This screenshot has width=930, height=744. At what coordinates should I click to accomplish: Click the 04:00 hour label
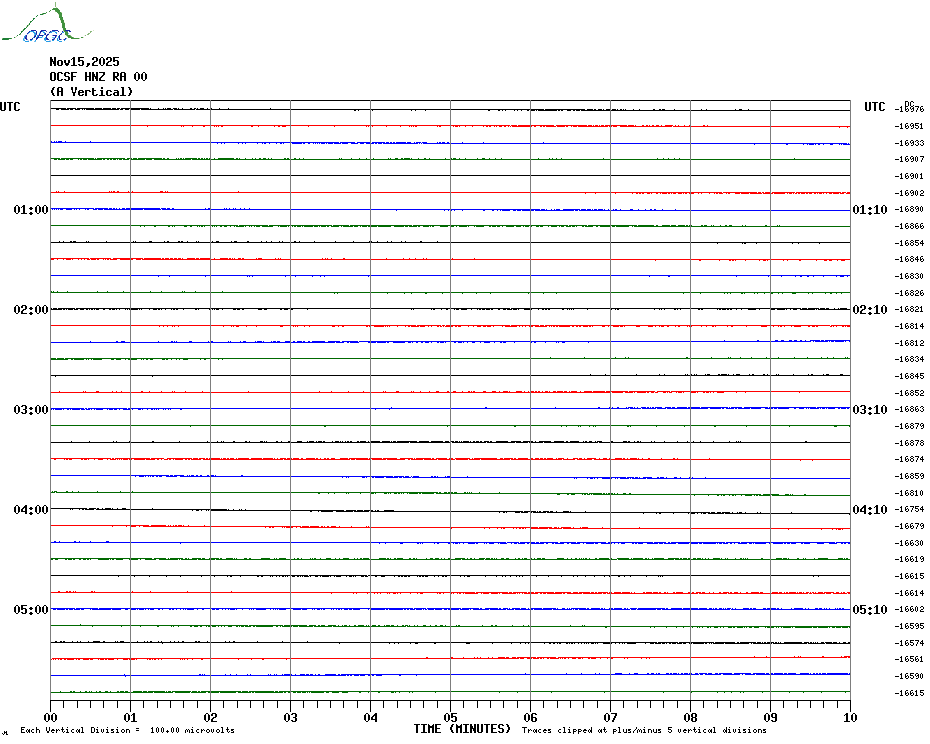coord(31,510)
